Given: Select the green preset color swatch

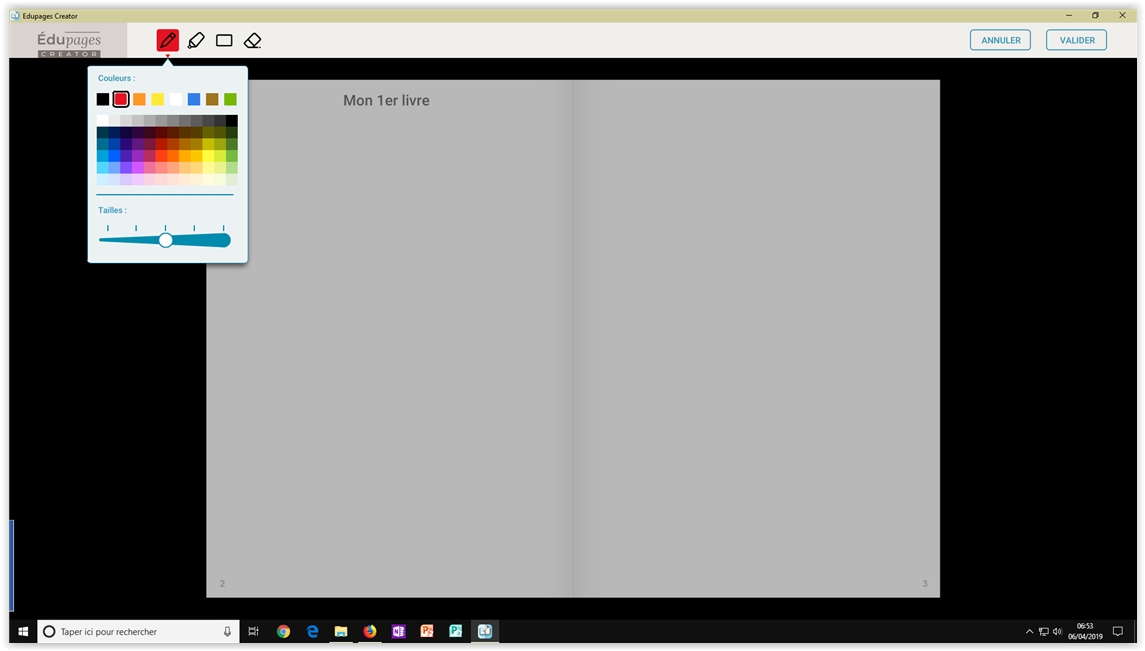Looking at the screenshot, I should tap(230, 99).
